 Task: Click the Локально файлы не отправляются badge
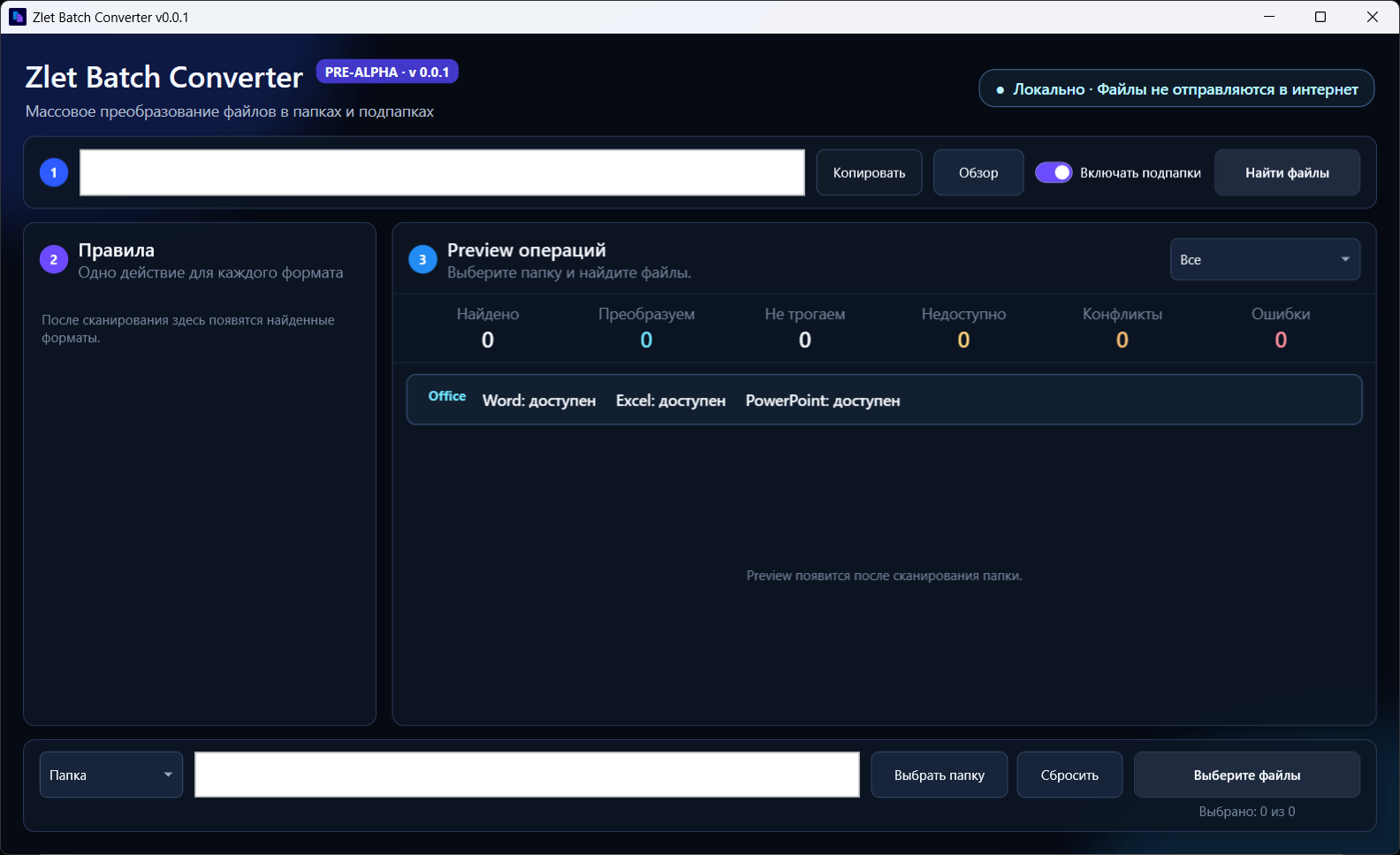[x=1176, y=88]
